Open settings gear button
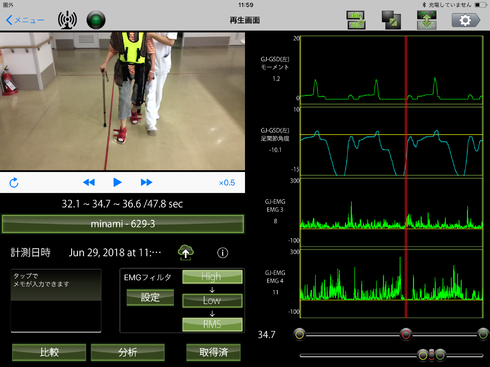Viewport: 490px width, 367px height. pos(466,20)
